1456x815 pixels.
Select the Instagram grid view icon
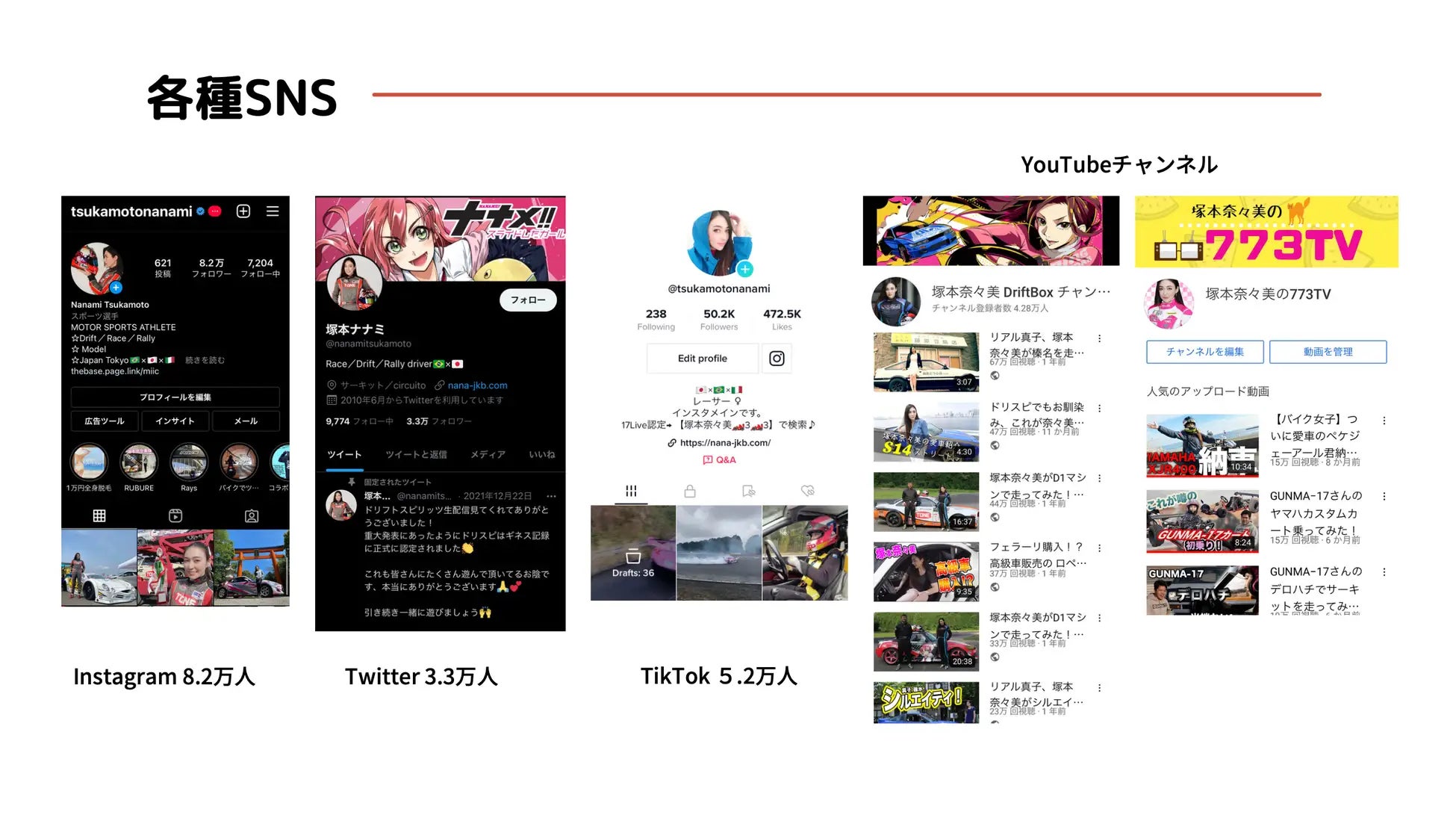pyautogui.click(x=99, y=515)
